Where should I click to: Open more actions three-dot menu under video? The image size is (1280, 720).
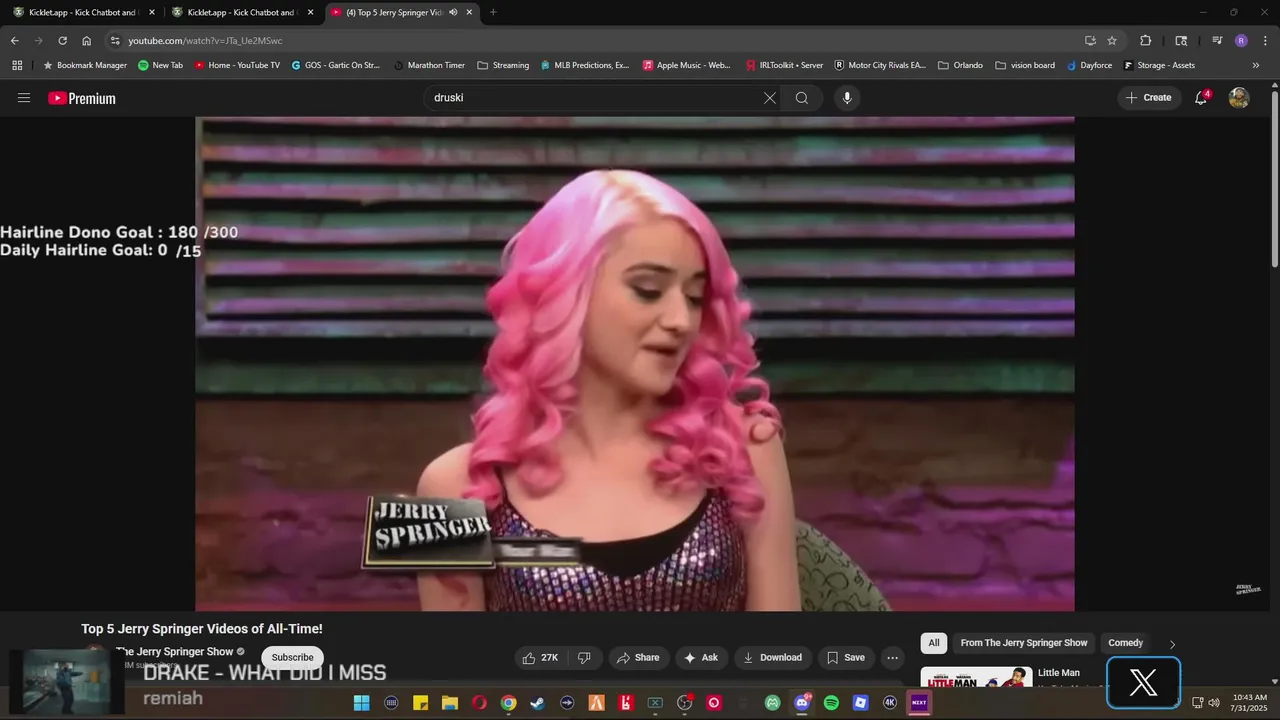(892, 657)
